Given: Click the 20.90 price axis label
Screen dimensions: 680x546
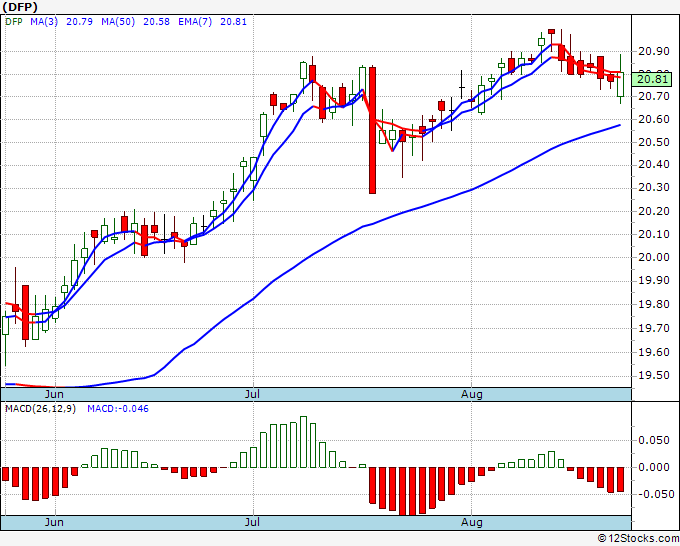Looking at the screenshot, I should pos(654,51).
